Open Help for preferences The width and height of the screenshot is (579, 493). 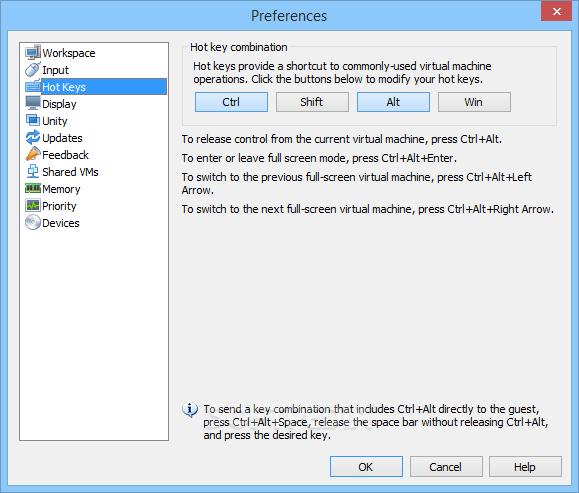point(525,467)
